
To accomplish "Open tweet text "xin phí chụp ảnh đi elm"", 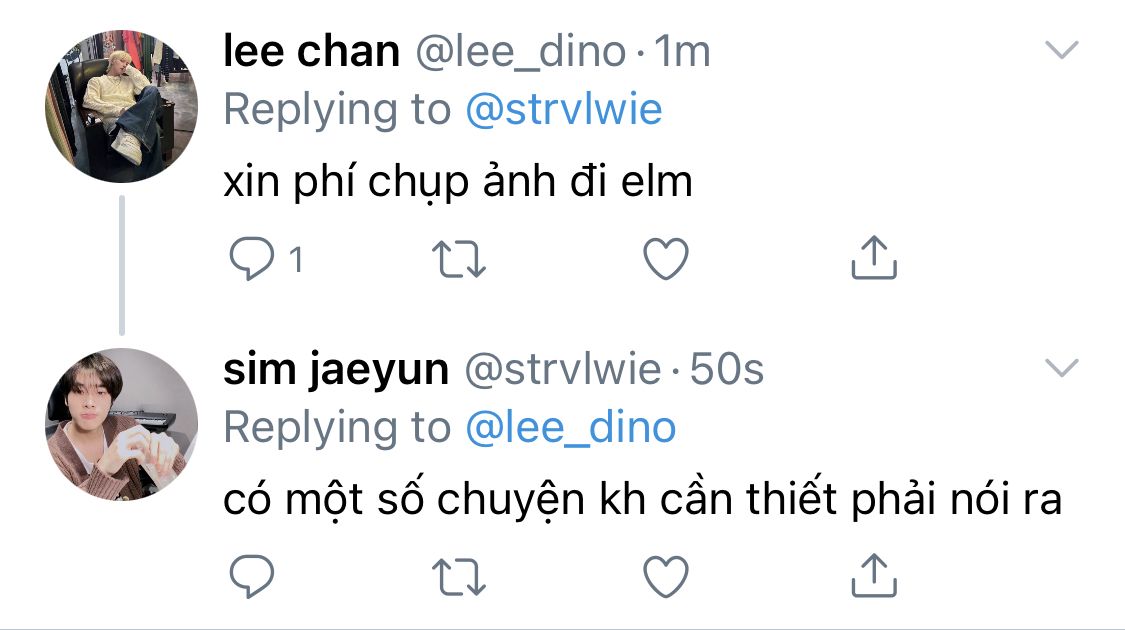I will pyautogui.click(x=458, y=185).
